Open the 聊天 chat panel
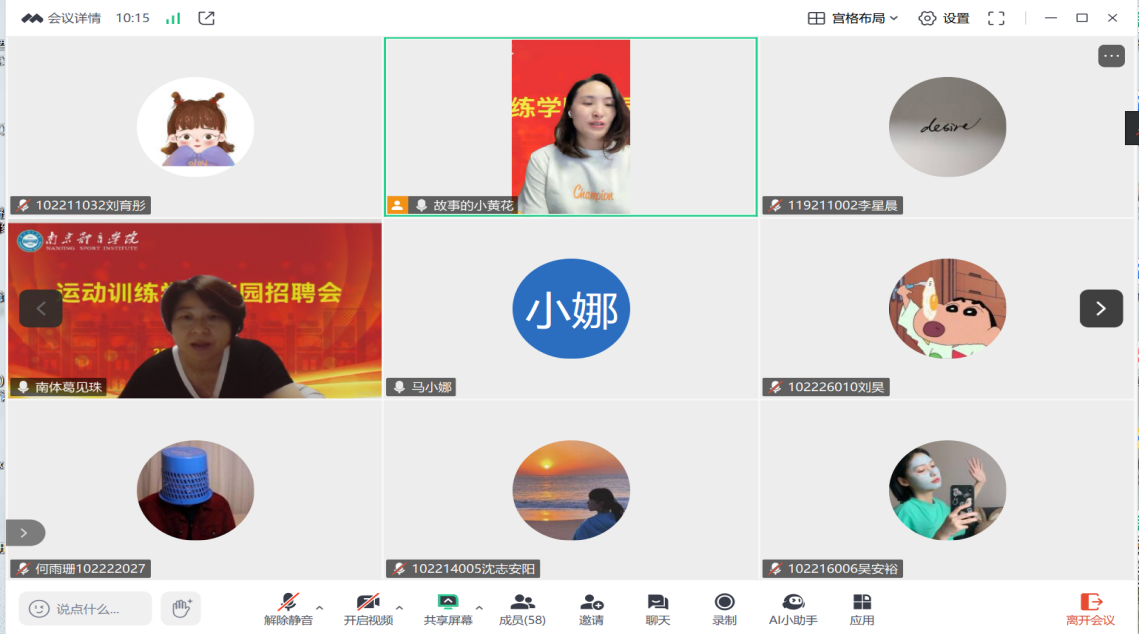Image resolution: width=1139 pixels, height=634 pixels. pos(657,608)
